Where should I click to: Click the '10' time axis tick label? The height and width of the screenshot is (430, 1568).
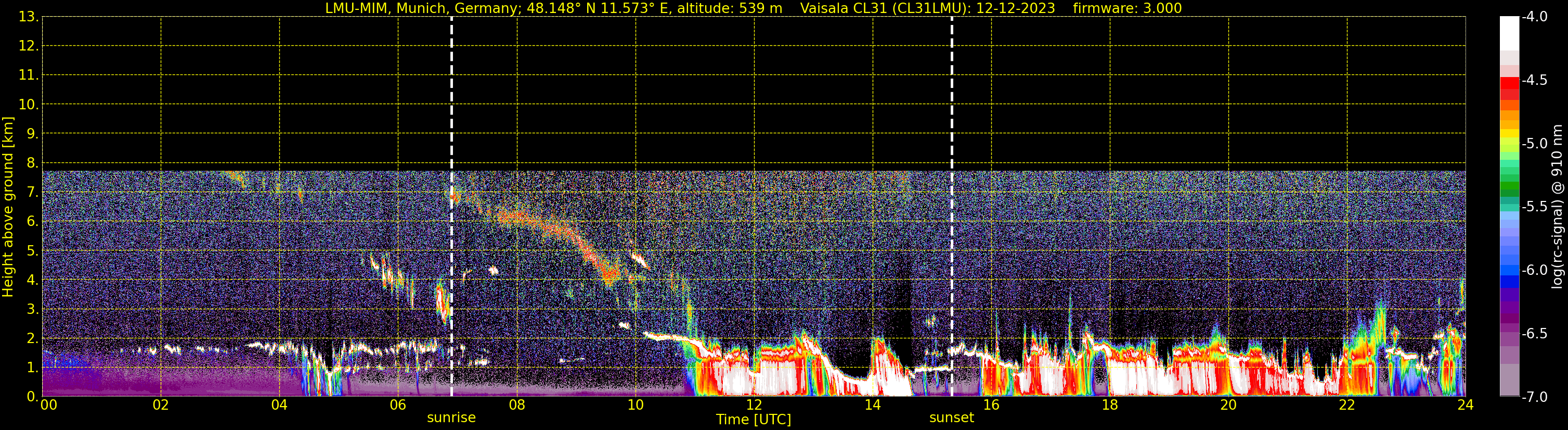[x=636, y=405]
